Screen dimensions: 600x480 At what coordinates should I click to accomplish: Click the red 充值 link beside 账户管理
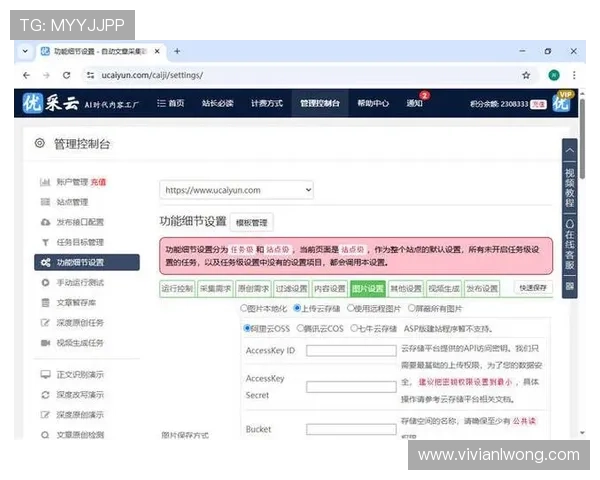point(98,182)
